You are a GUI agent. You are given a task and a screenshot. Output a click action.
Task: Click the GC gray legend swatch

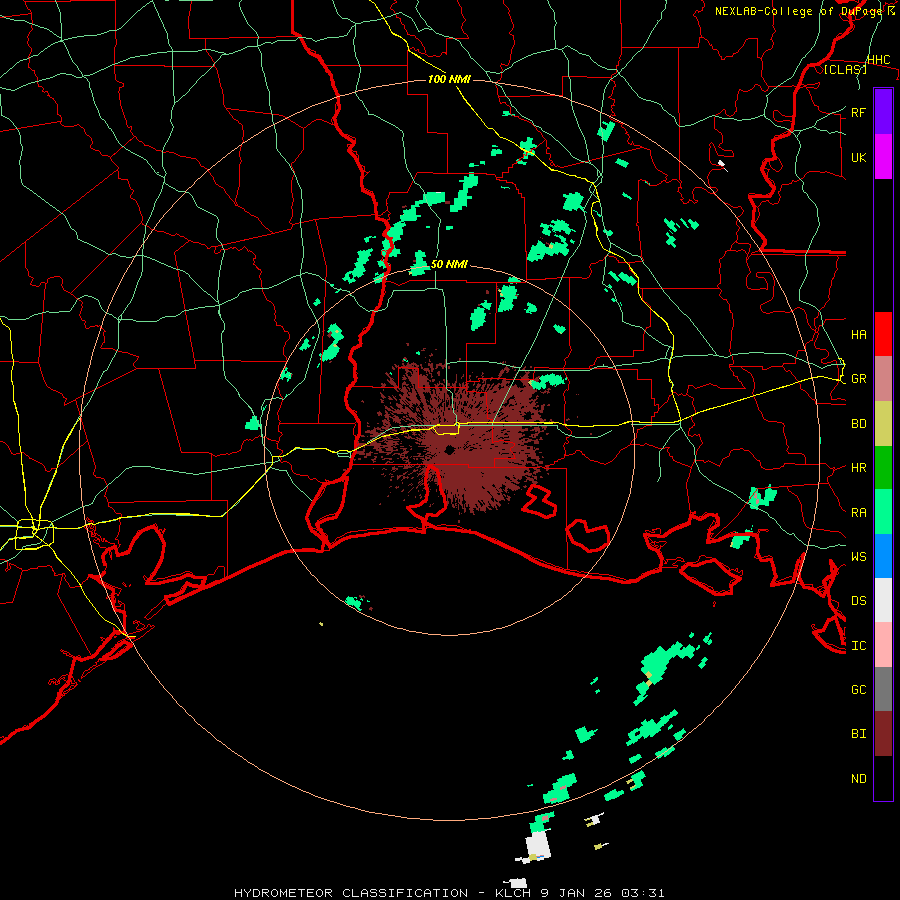[x=883, y=689]
